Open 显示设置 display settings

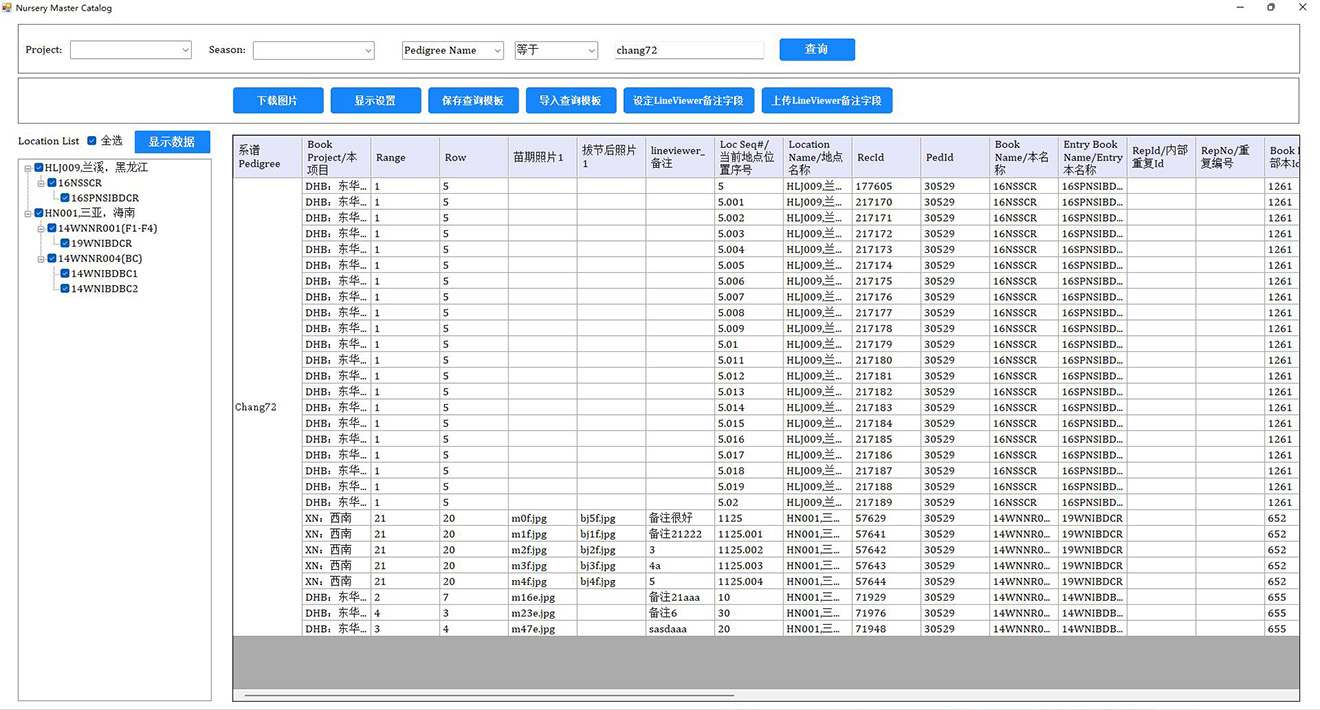click(x=375, y=100)
